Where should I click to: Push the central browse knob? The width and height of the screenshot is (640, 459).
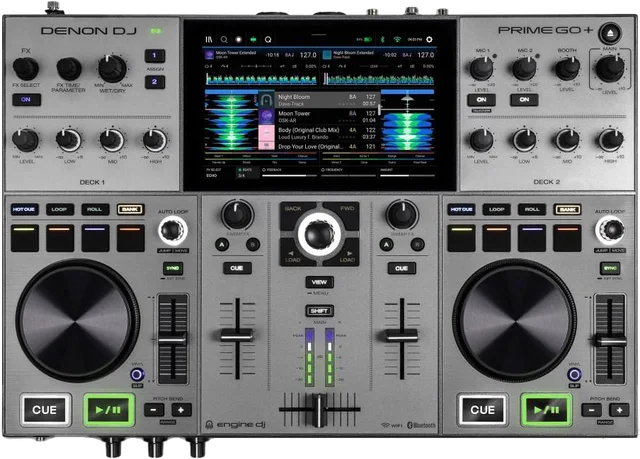(x=320, y=234)
